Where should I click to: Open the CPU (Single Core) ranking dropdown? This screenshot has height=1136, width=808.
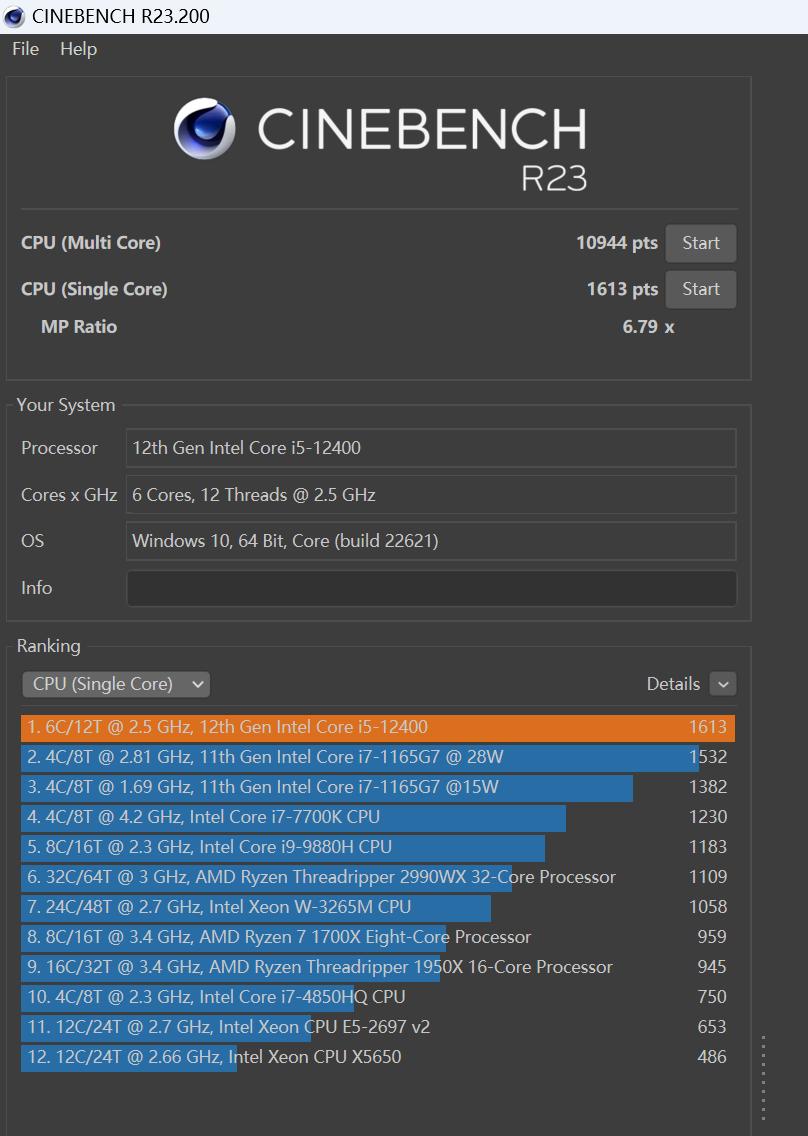(x=116, y=684)
